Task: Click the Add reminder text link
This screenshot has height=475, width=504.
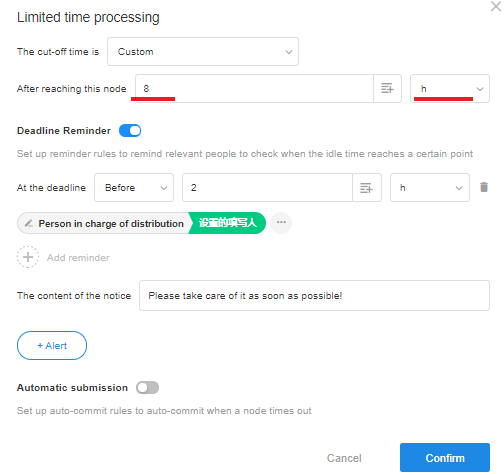Action: (x=78, y=258)
